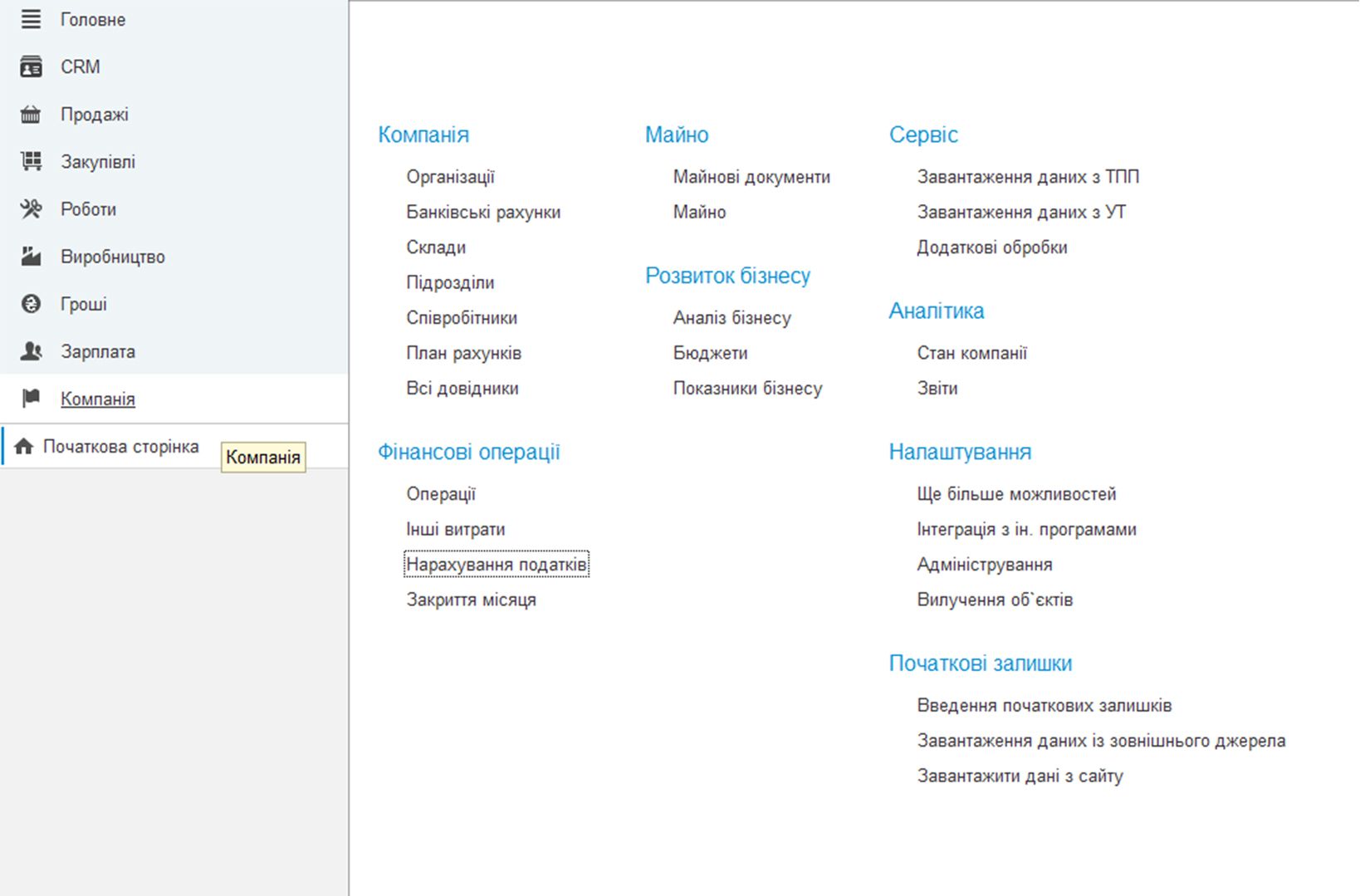This screenshot has width=1360, height=896.
Task: Click the basket icon for Продажі
Action: (31, 115)
